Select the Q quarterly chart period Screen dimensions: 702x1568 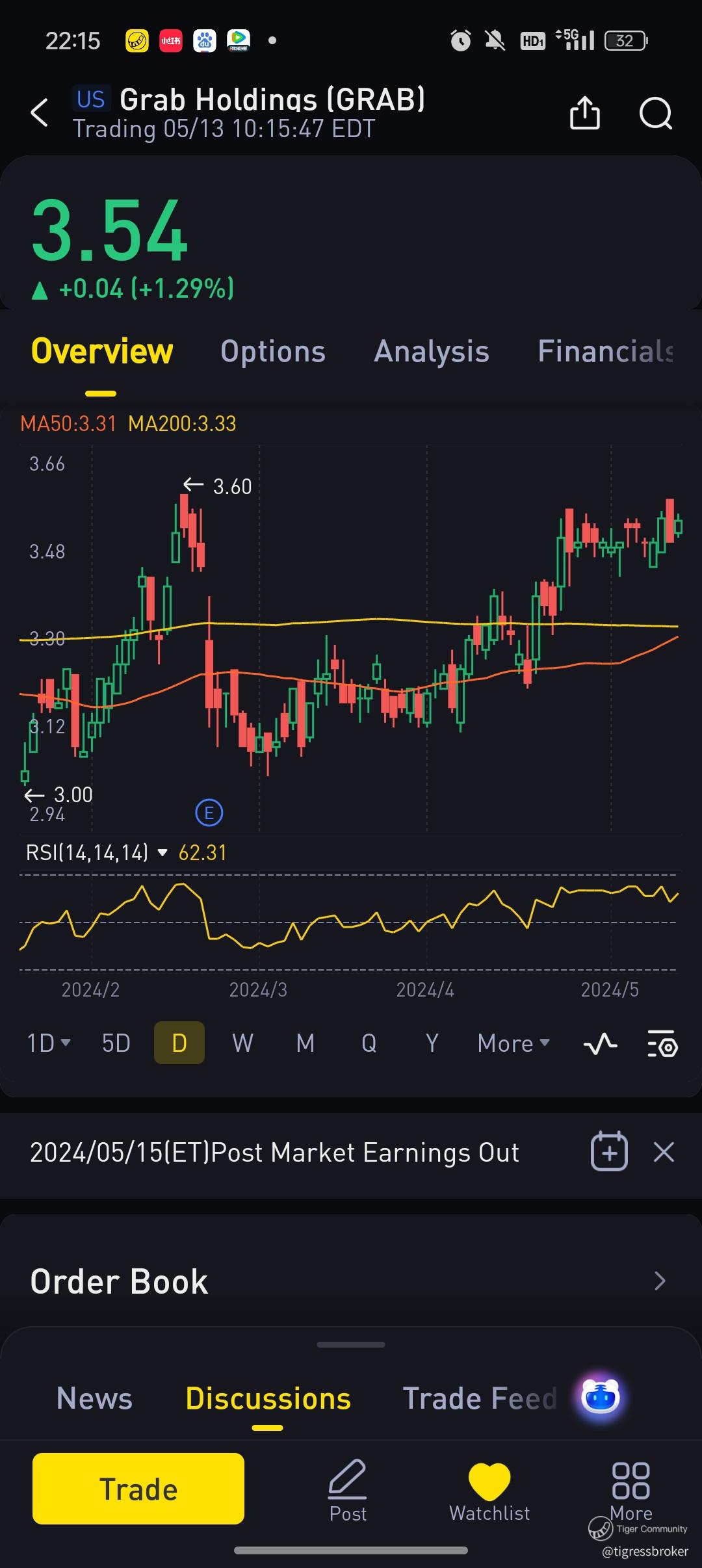369,1043
